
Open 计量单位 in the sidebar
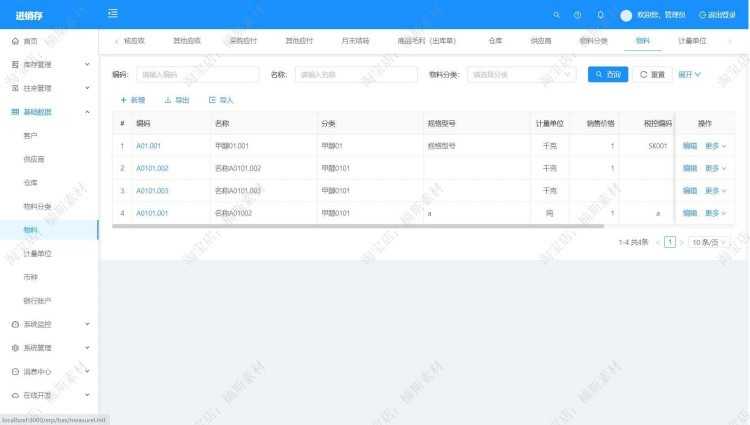(x=37, y=253)
